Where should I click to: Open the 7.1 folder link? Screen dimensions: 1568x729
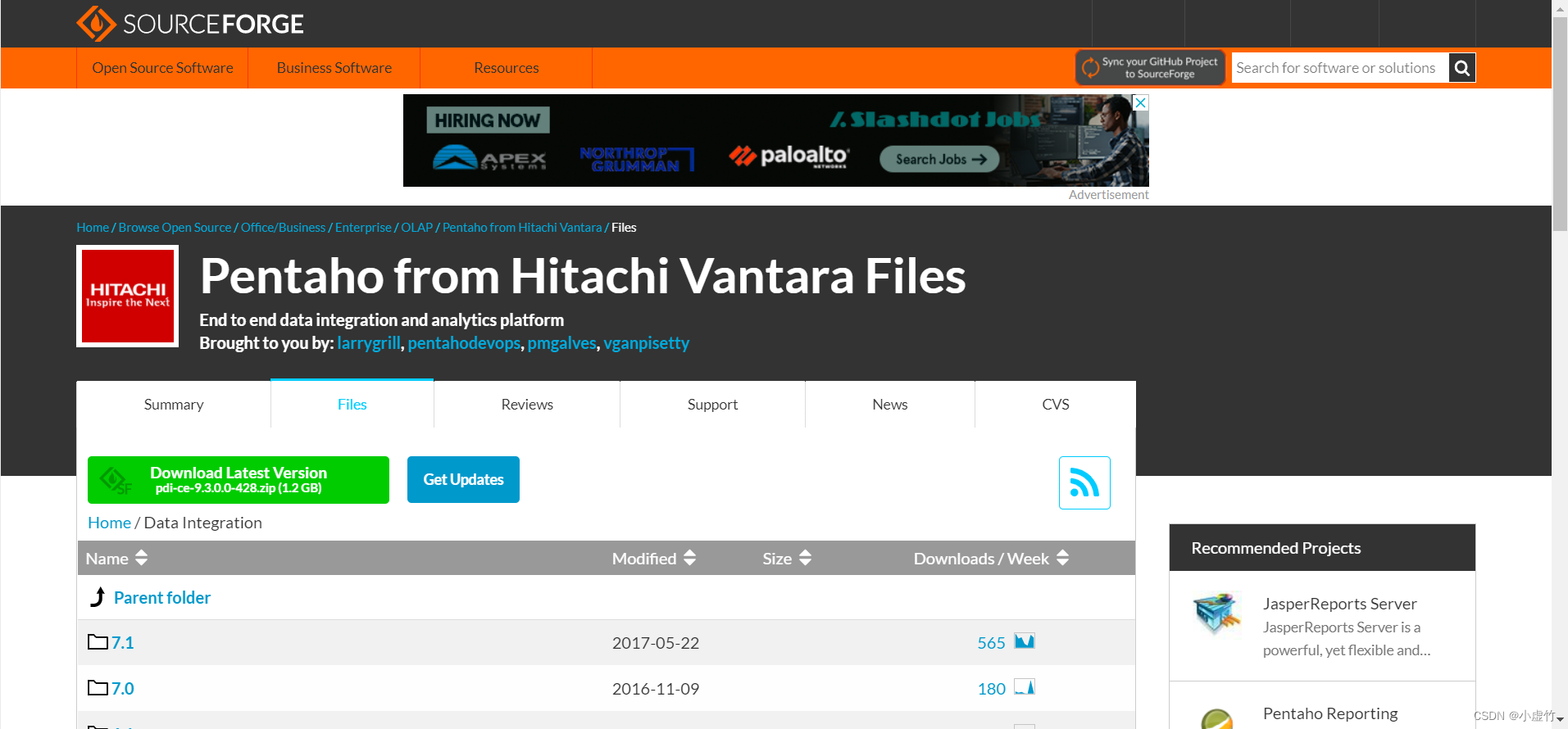click(122, 643)
